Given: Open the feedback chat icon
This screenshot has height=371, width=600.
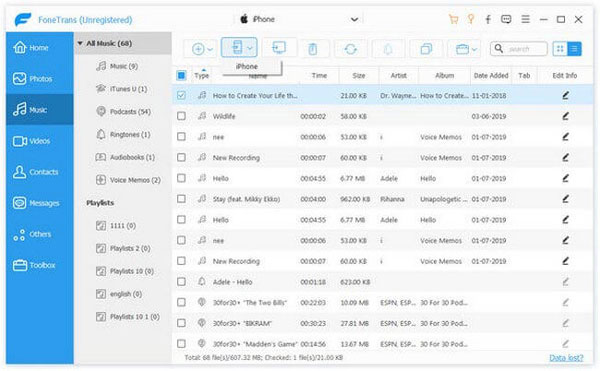Looking at the screenshot, I should [x=506, y=19].
